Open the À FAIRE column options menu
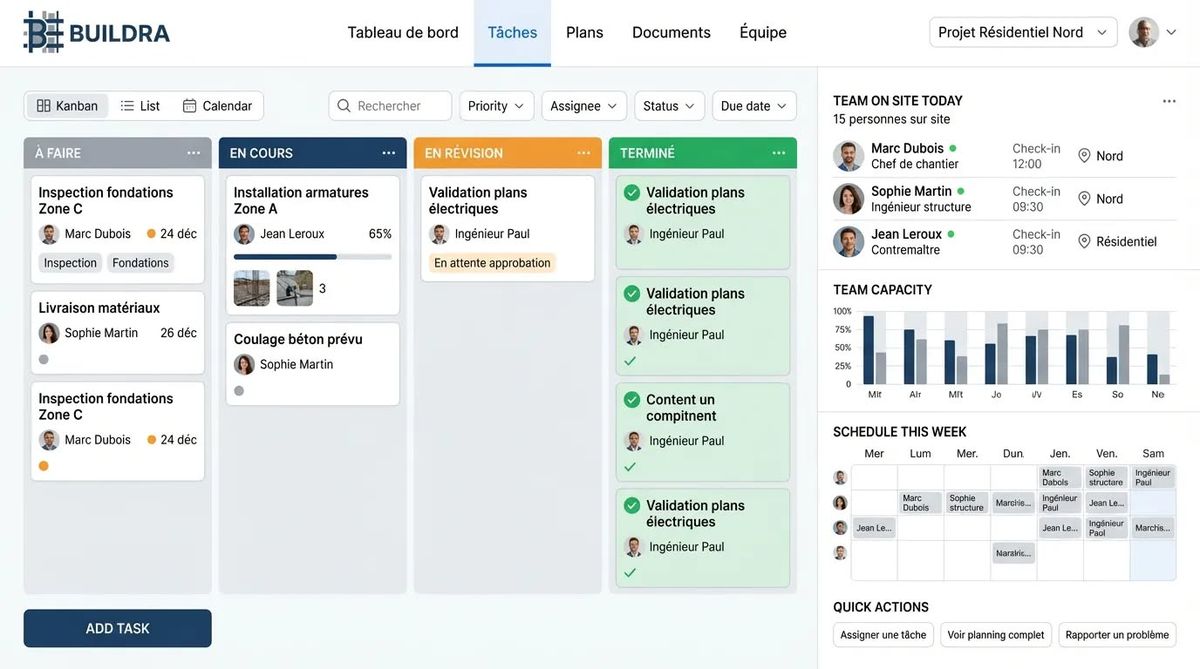 pyautogui.click(x=194, y=153)
